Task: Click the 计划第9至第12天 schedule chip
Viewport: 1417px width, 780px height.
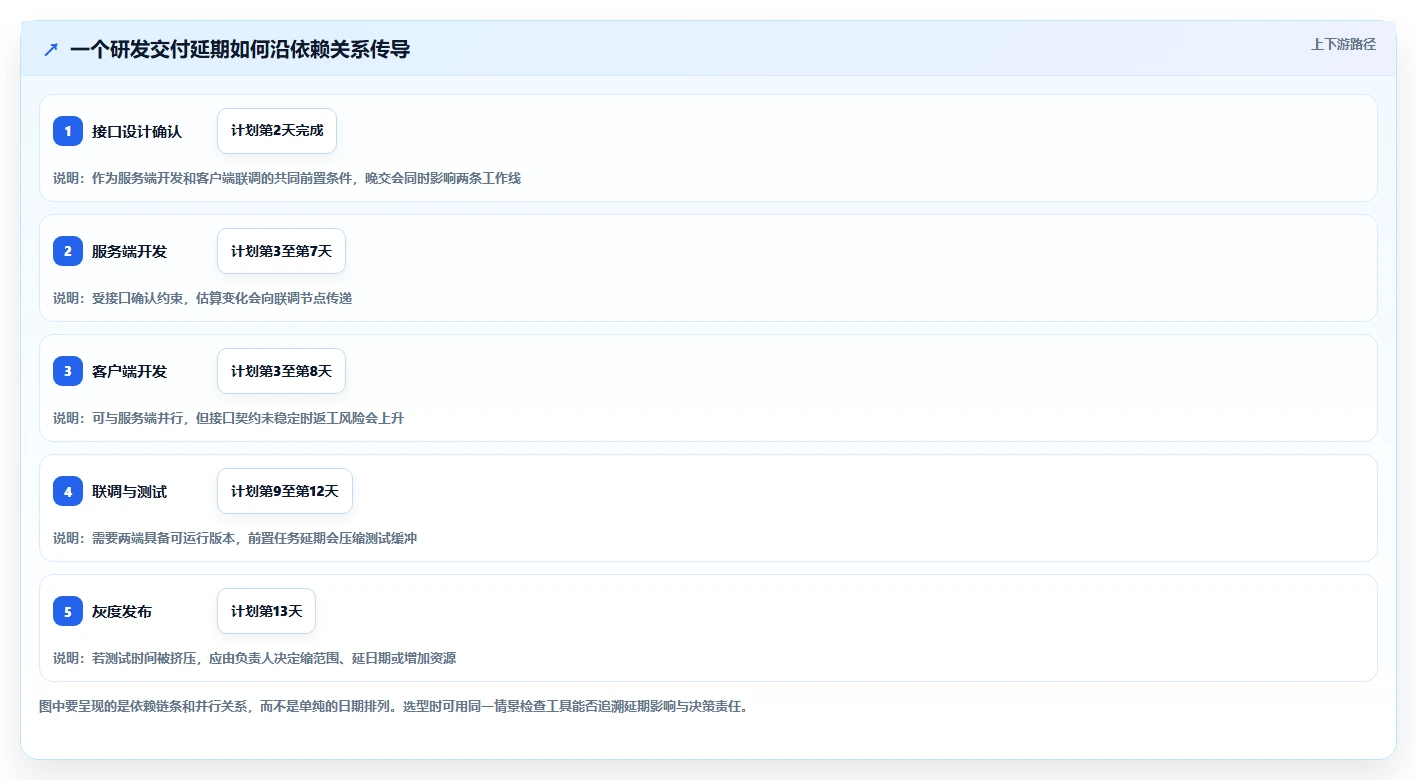Action: point(285,491)
